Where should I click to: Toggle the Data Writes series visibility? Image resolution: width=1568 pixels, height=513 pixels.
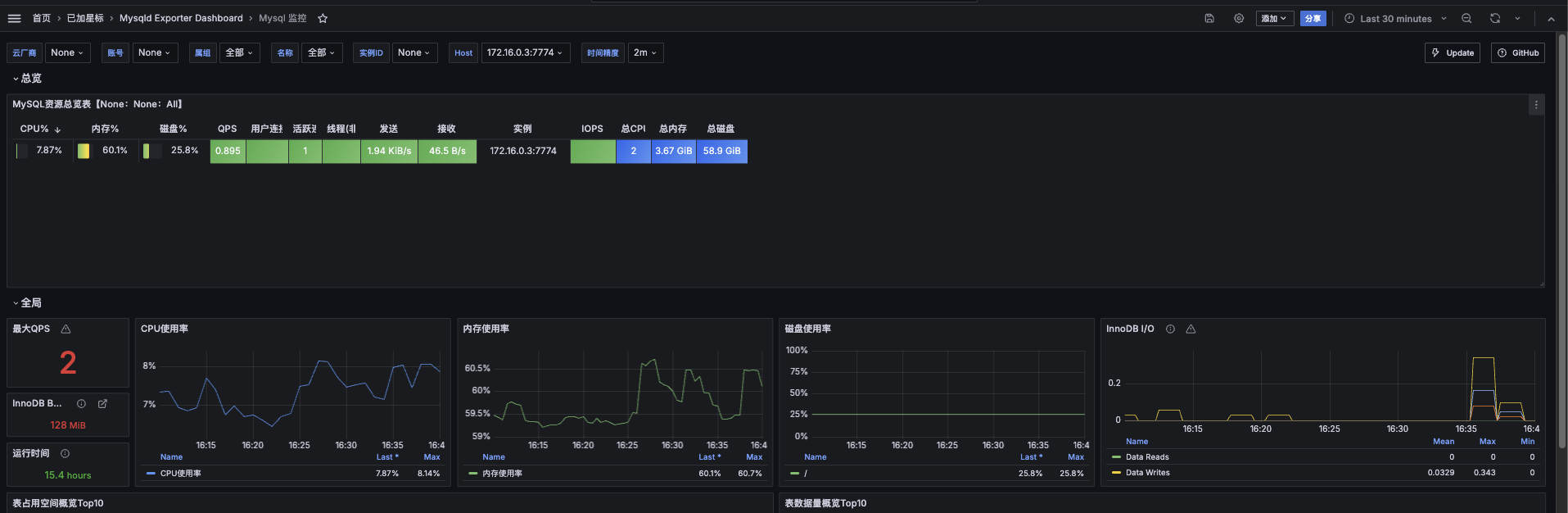1147,473
